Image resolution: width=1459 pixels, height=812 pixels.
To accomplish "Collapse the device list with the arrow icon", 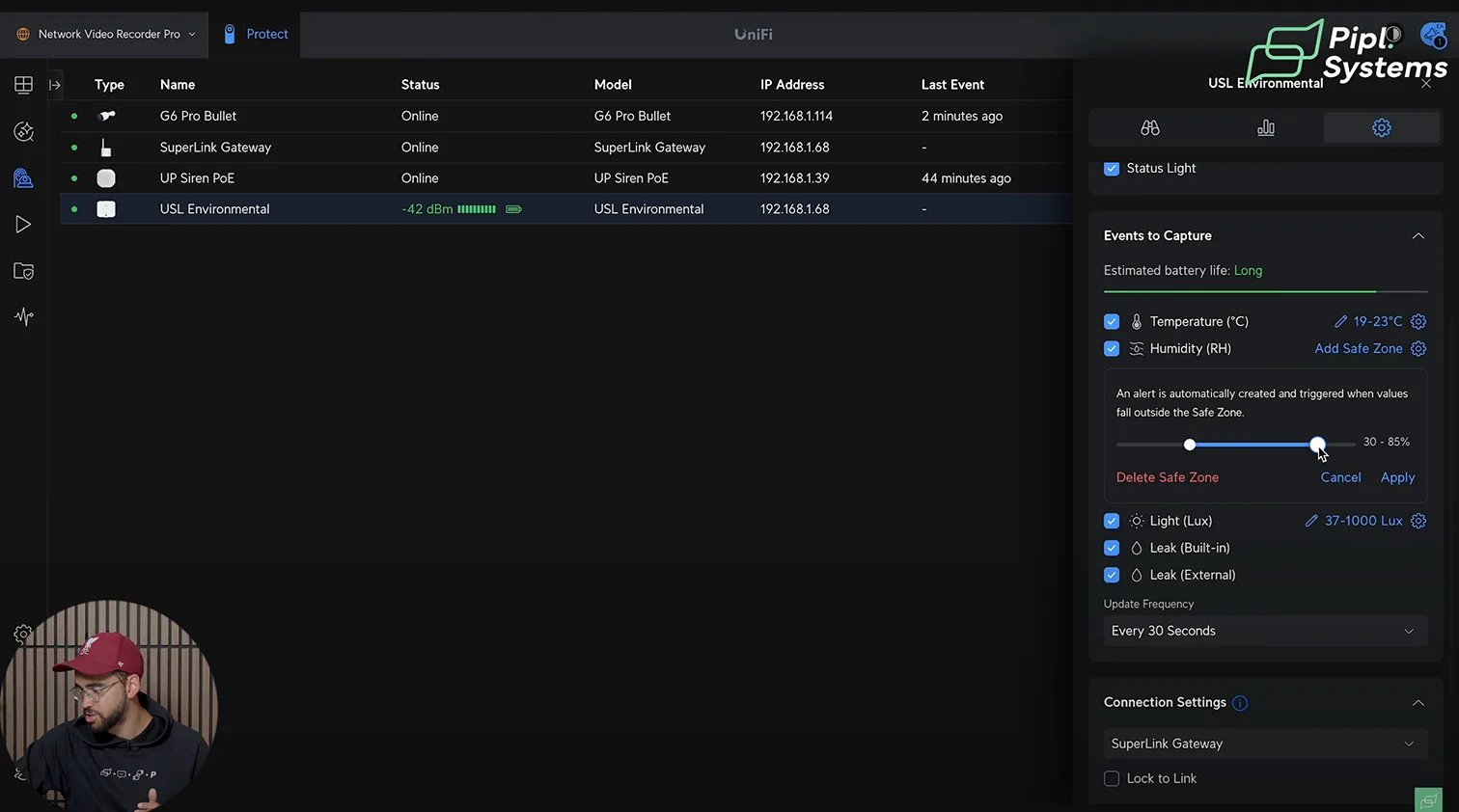I will [x=55, y=85].
